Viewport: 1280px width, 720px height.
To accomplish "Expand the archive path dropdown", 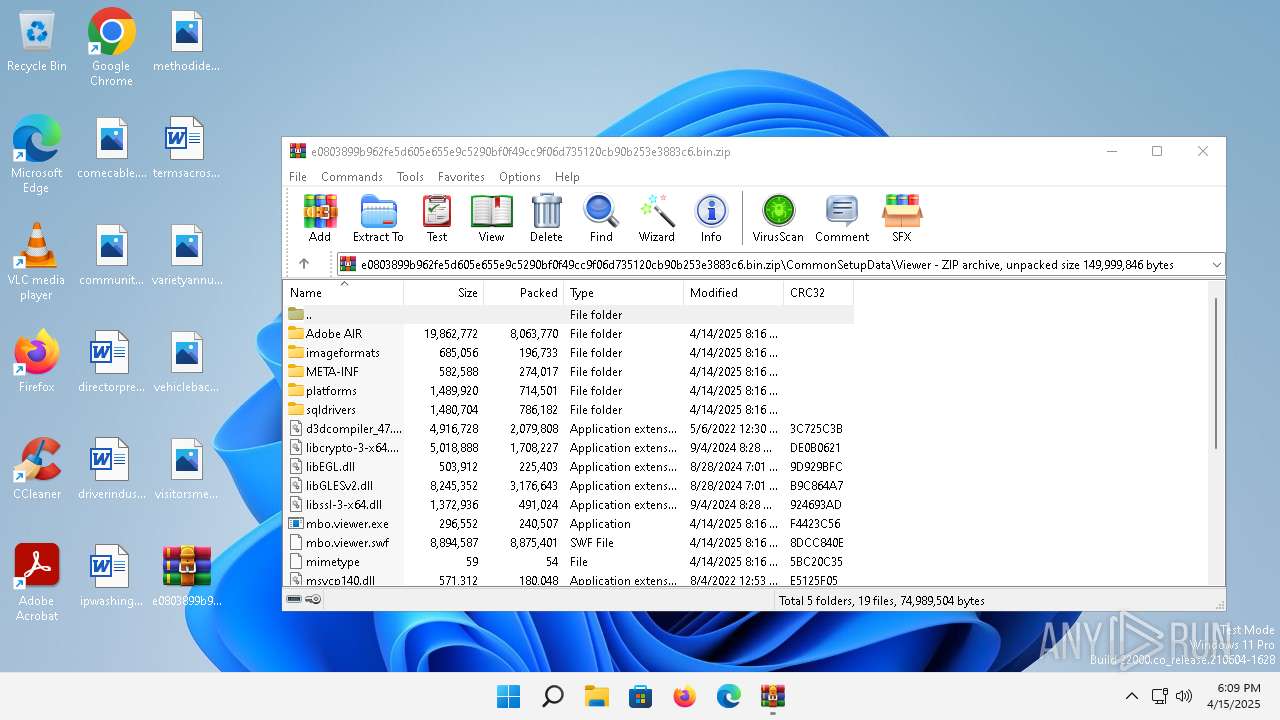I will coord(1217,265).
